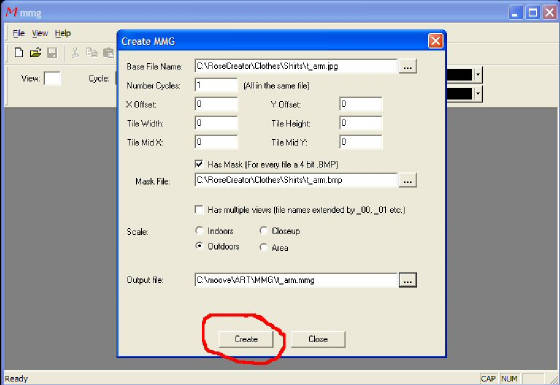The height and width of the screenshot is (385, 560).
Task: Click the Y Offset input field
Action: tap(360, 104)
